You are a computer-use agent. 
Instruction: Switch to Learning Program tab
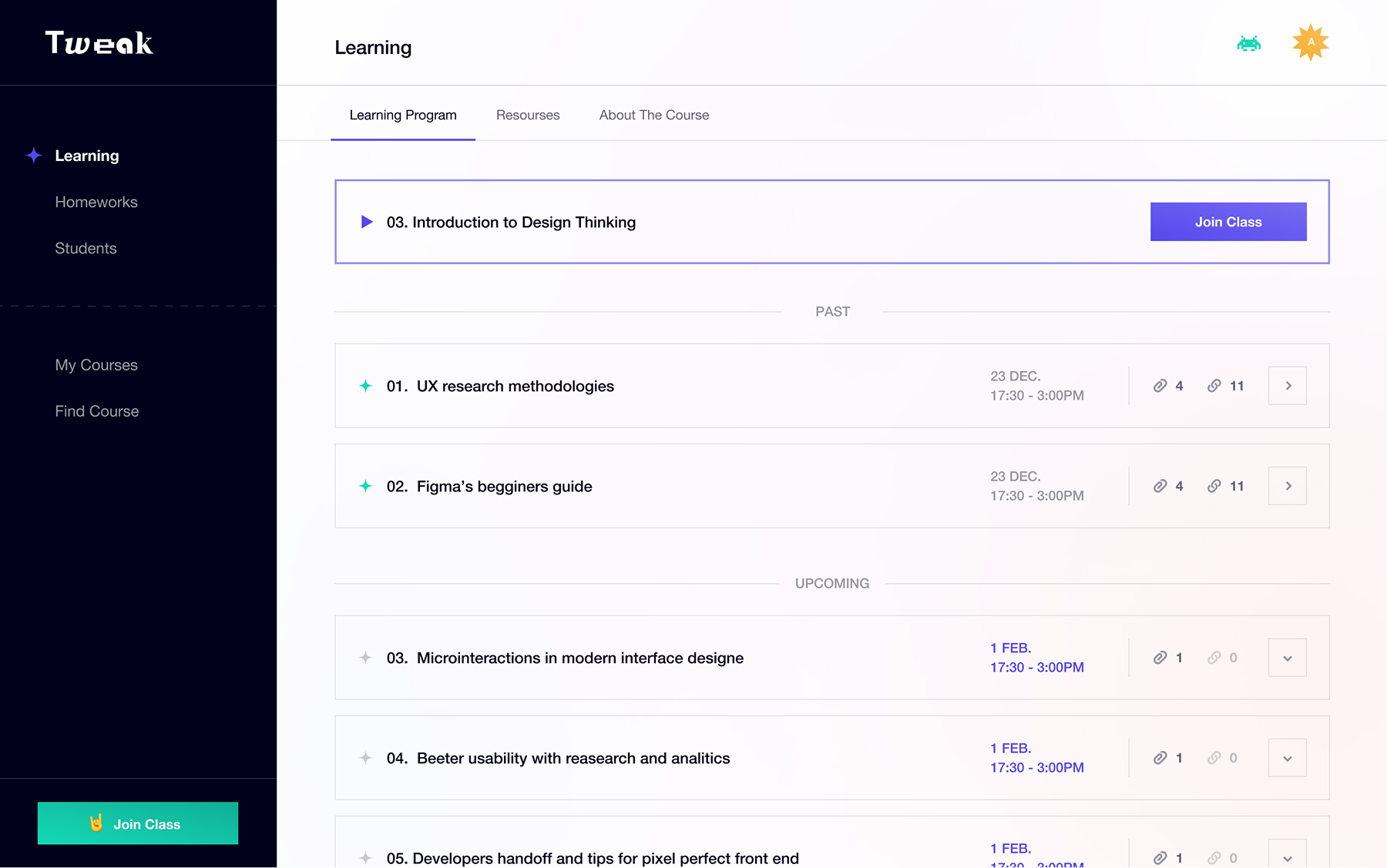pos(403,116)
